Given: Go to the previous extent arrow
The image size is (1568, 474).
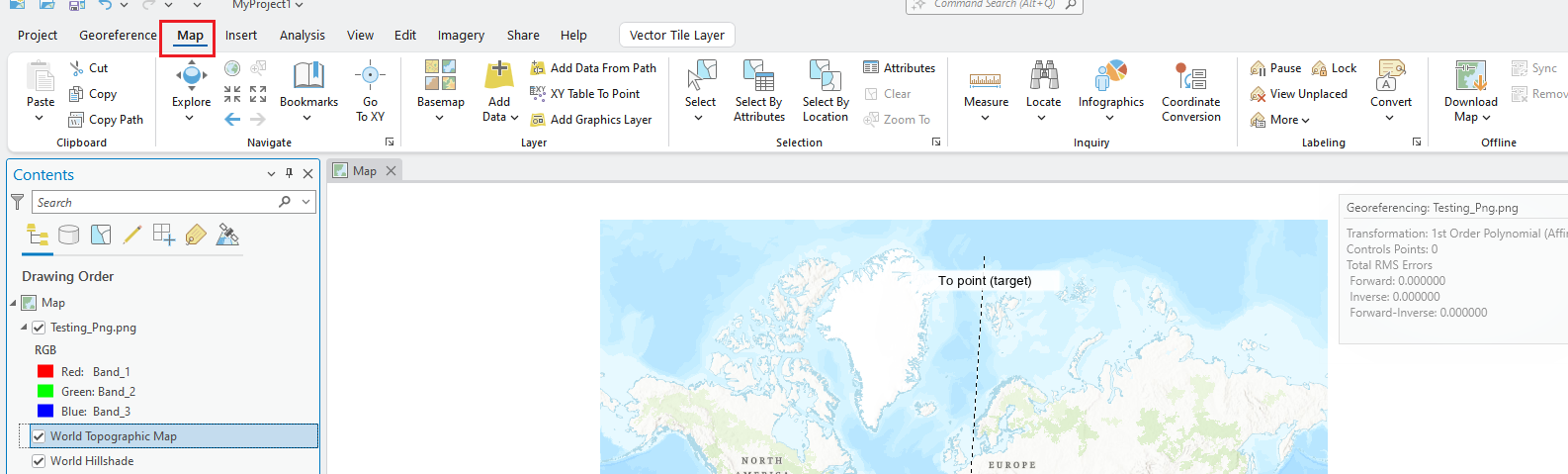Looking at the screenshot, I should coord(232,119).
